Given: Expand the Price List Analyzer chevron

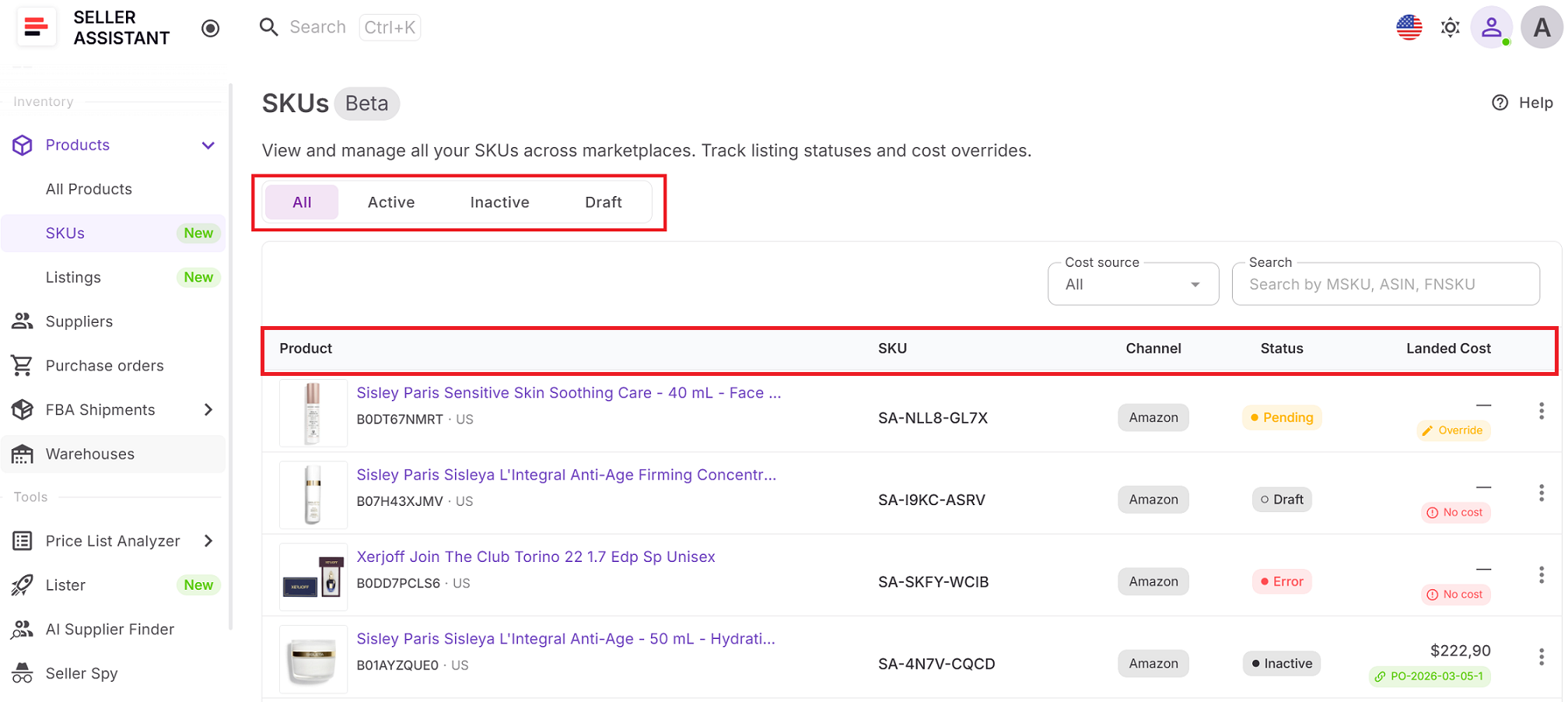Looking at the screenshot, I should pyautogui.click(x=208, y=541).
